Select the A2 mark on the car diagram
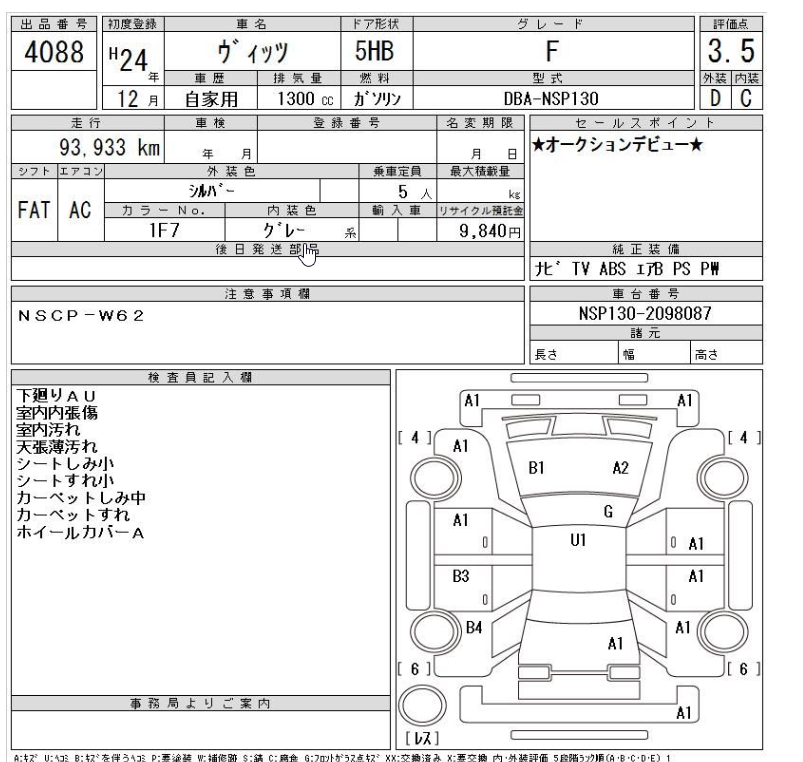Image resolution: width=803 pixels, height=762 pixels. (x=619, y=466)
